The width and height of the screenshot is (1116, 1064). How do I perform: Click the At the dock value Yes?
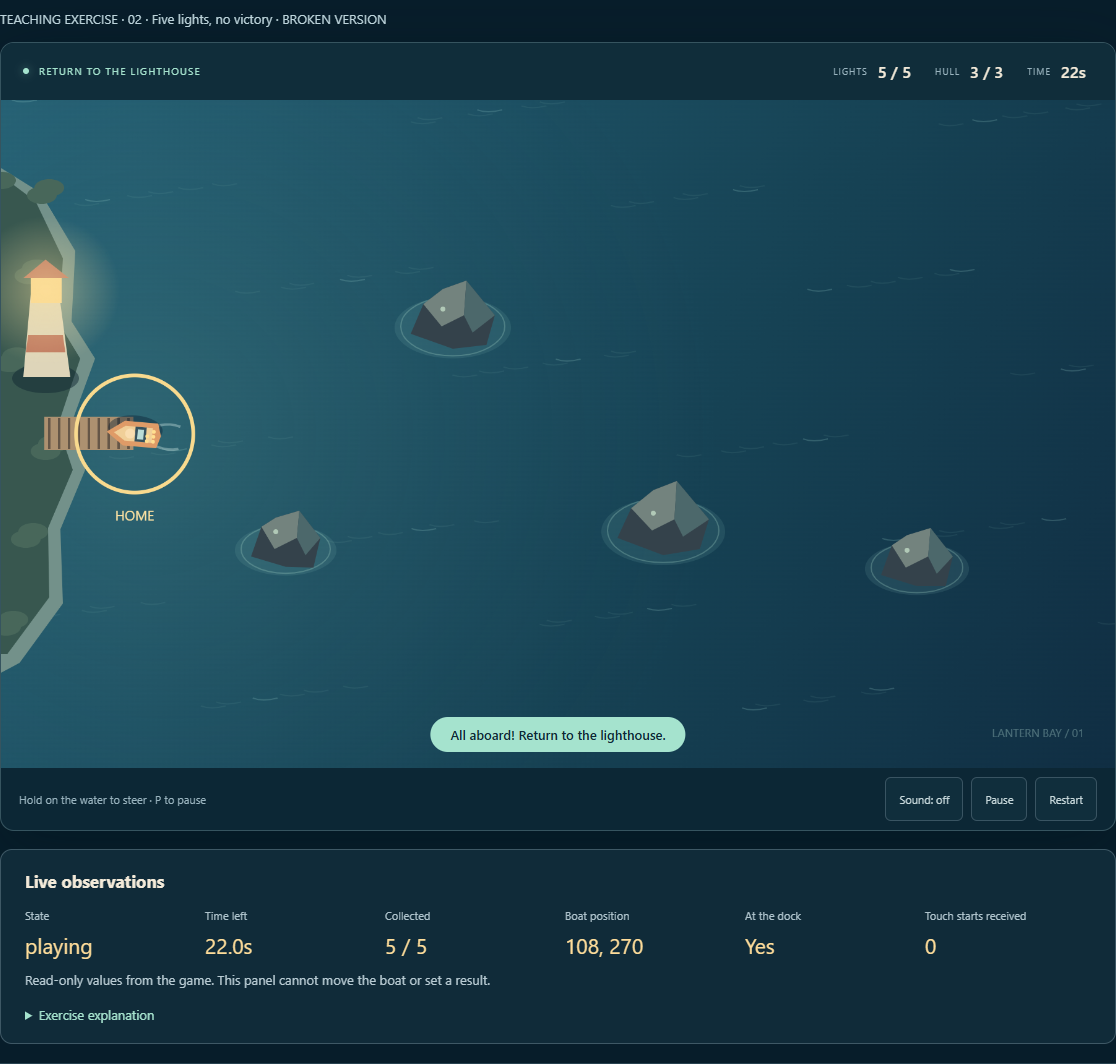[759, 947]
